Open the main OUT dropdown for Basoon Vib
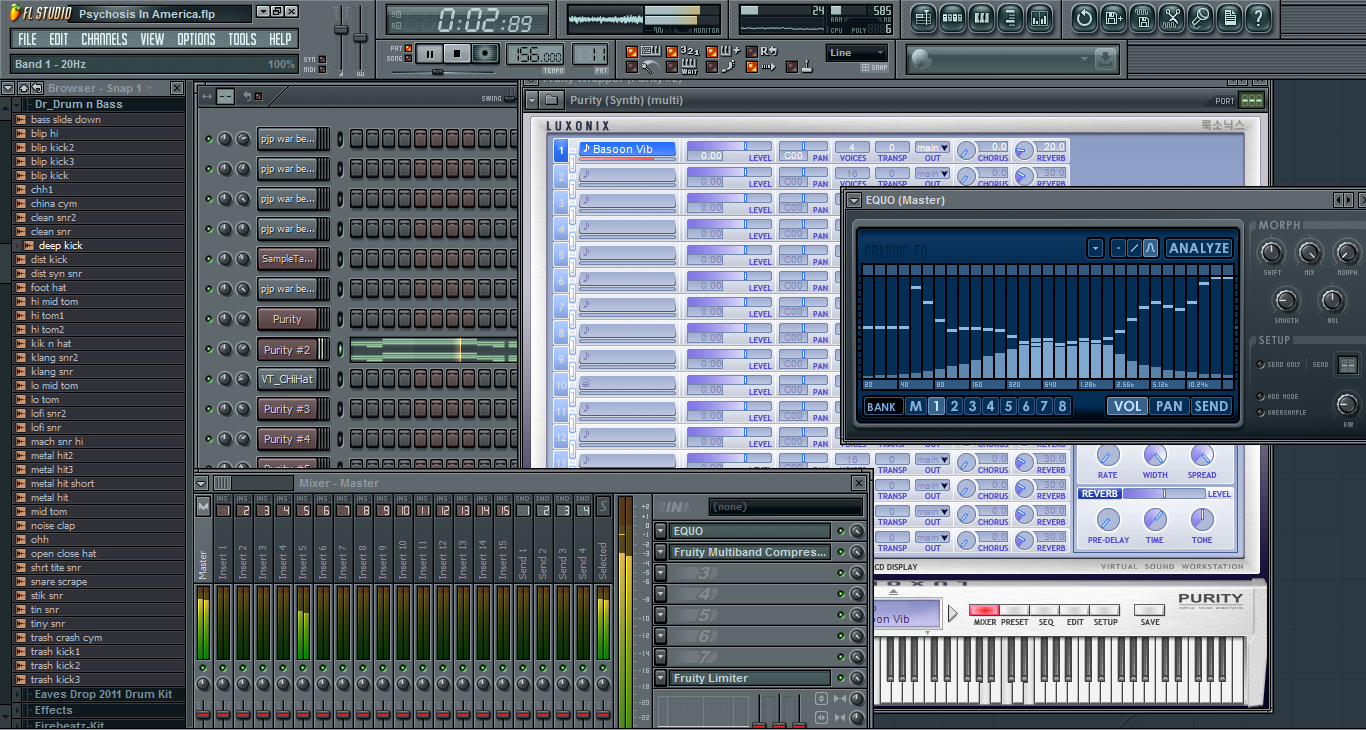The height and width of the screenshot is (730, 1366). [932, 147]
